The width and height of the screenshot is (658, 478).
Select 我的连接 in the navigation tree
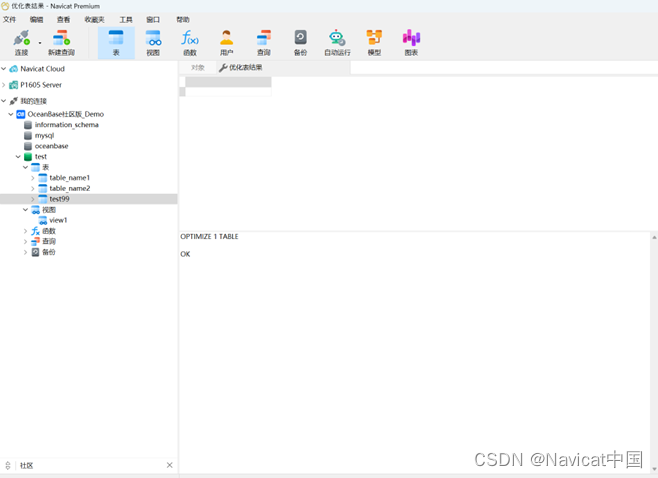(x=33, y=101)
